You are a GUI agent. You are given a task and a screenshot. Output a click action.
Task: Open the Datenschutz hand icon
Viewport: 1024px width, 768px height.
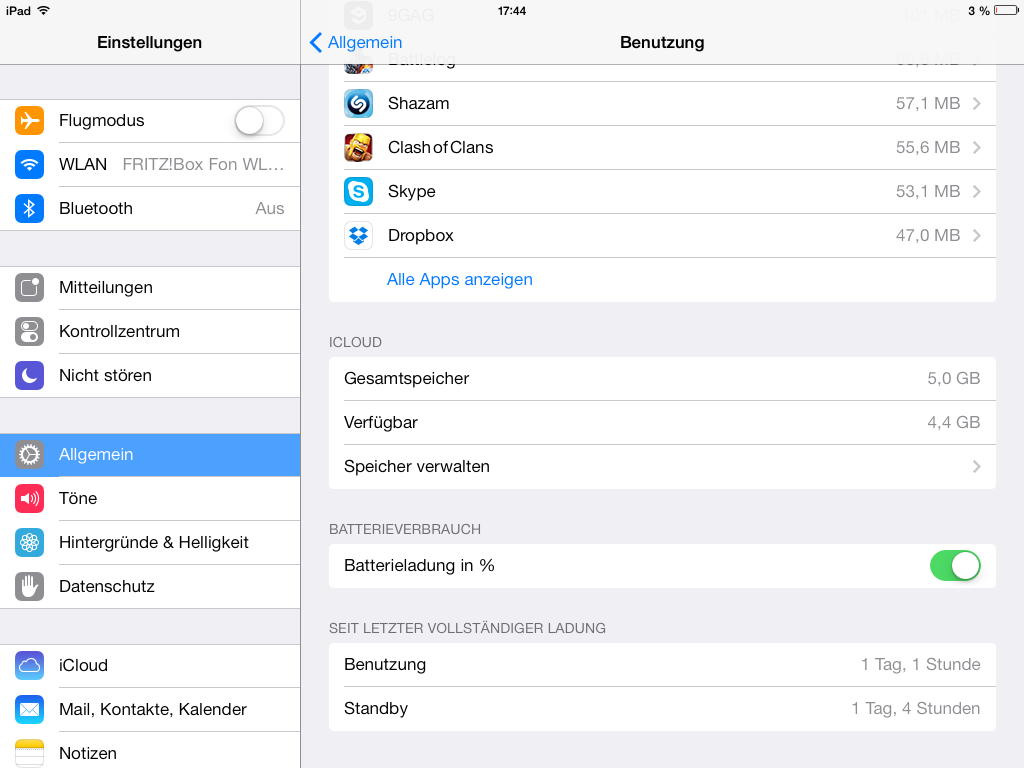29,586
